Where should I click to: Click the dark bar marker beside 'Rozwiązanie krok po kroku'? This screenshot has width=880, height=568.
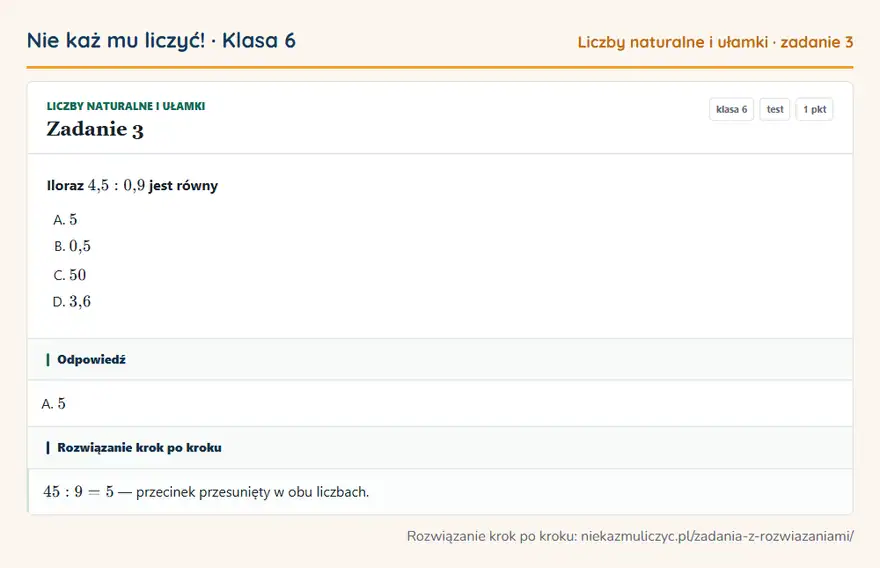[x=48, y=447]
